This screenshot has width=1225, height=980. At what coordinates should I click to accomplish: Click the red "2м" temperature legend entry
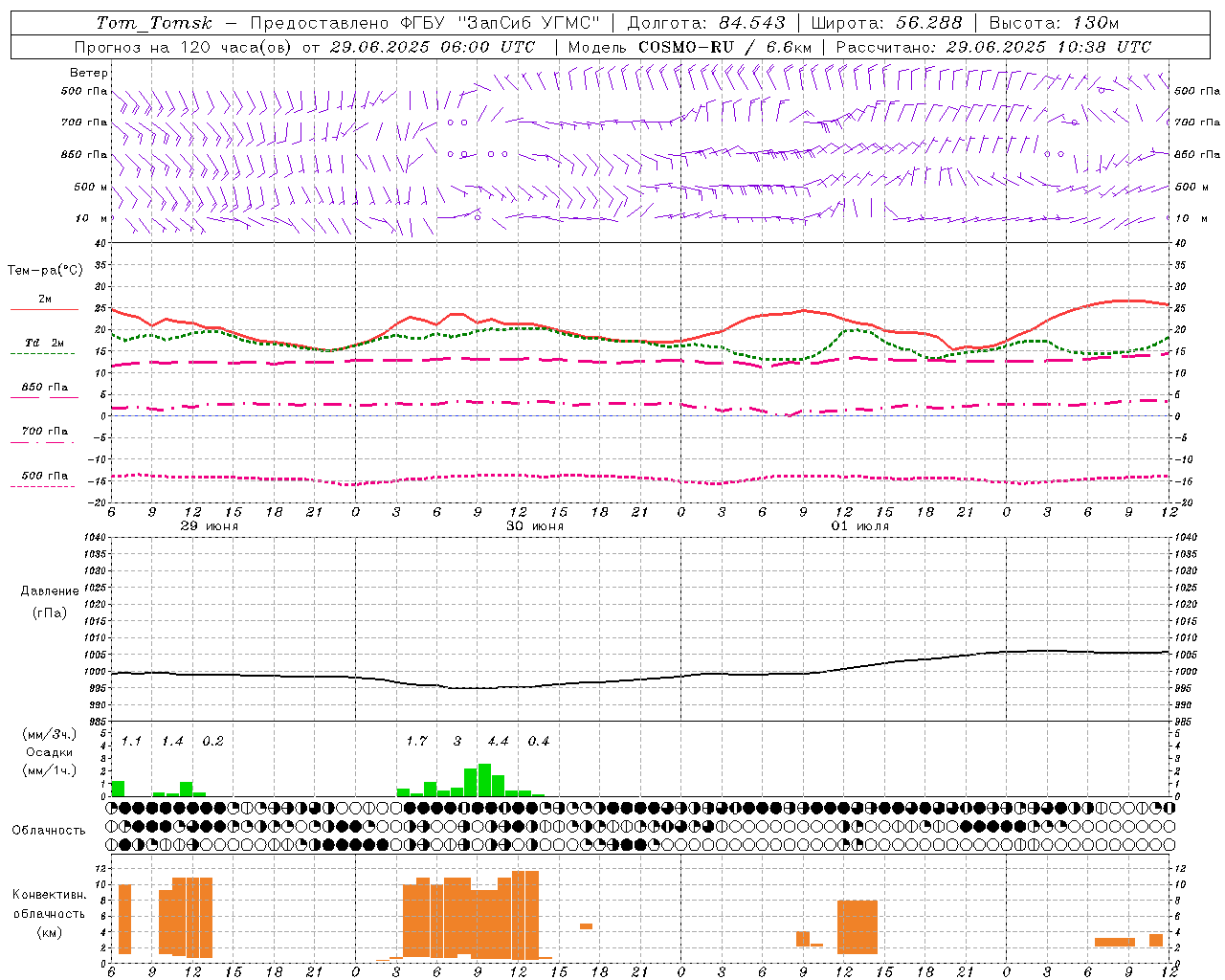tap(45, 300)
